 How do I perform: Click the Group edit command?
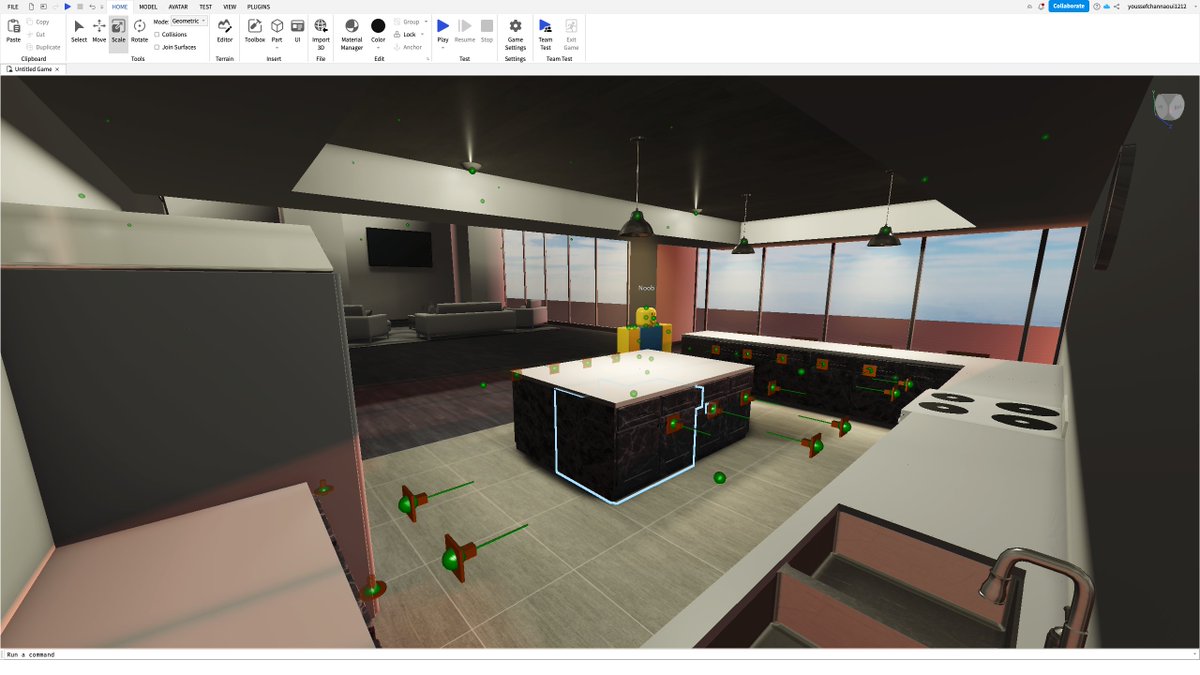tap(407, 22)
